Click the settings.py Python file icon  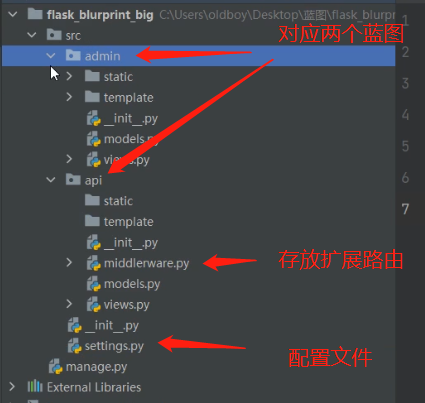pyautogui.click(x=75, y=346)
